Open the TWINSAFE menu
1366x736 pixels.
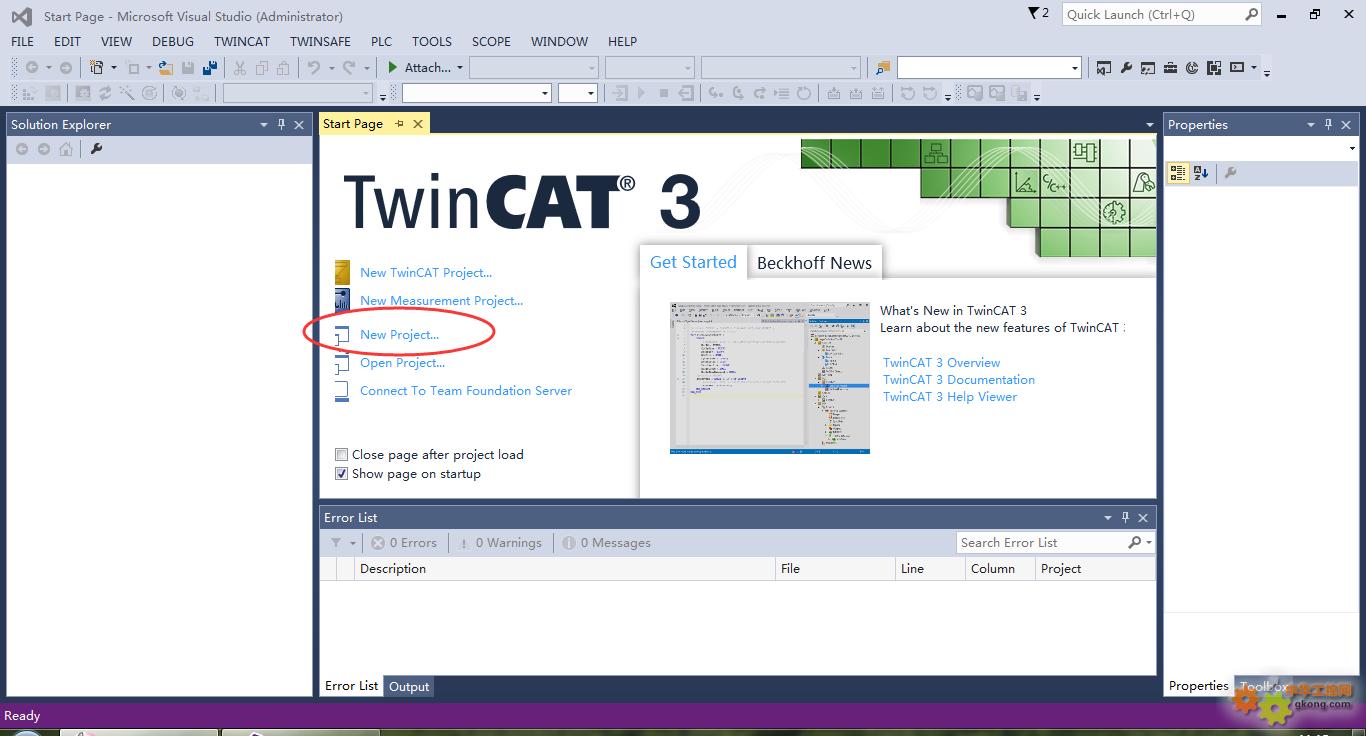click(x=320, y=41)
